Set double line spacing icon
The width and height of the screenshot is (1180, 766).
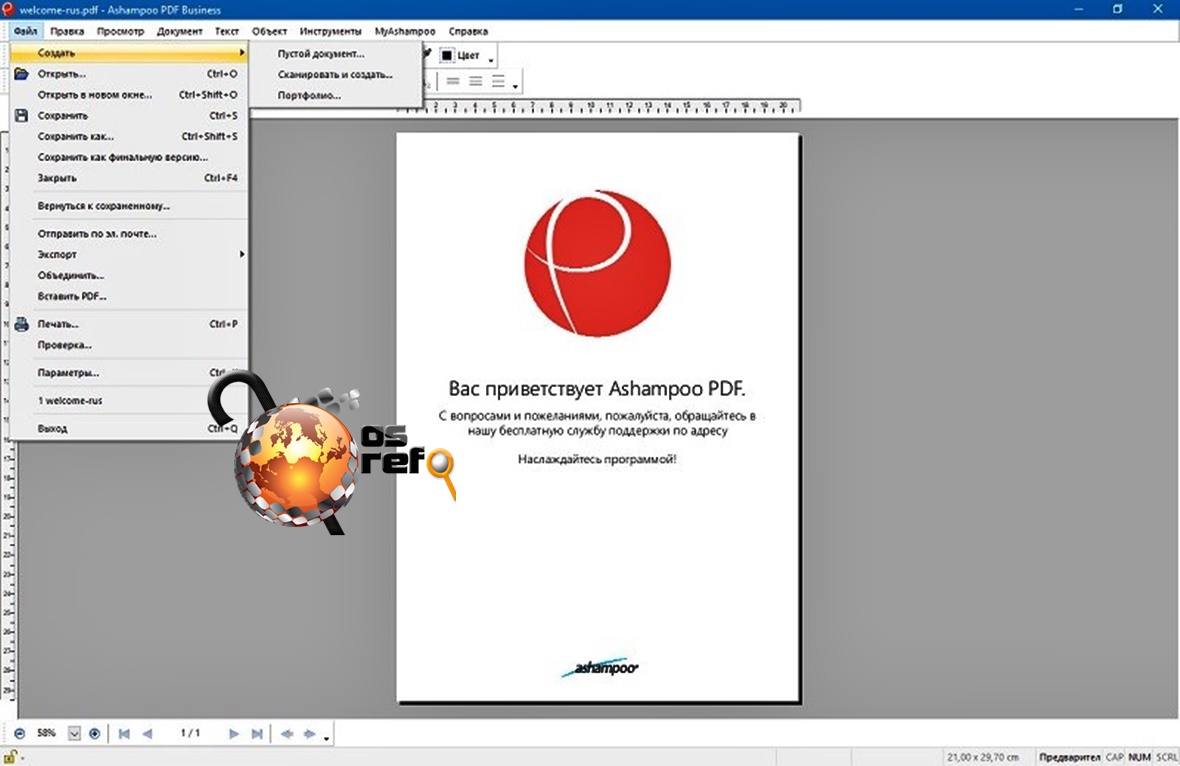click(498, 81)
